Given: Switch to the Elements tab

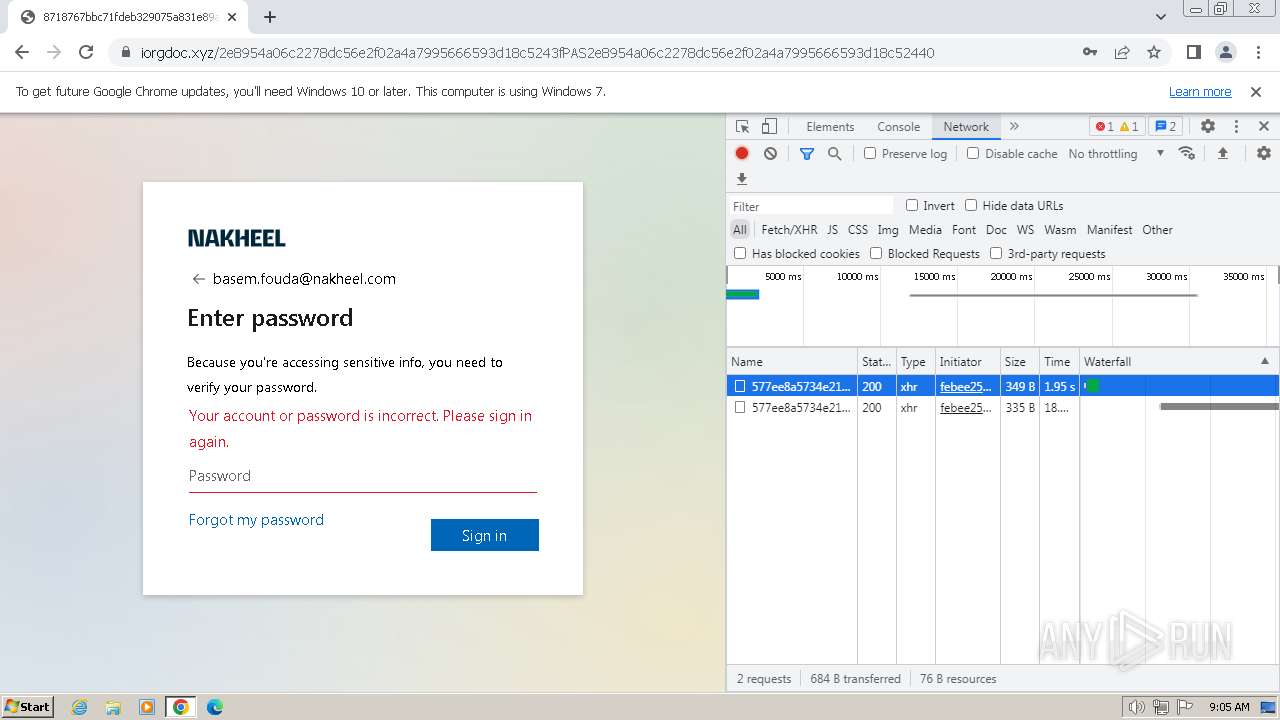Looking at the screenshot, I should tap(830, 127).
